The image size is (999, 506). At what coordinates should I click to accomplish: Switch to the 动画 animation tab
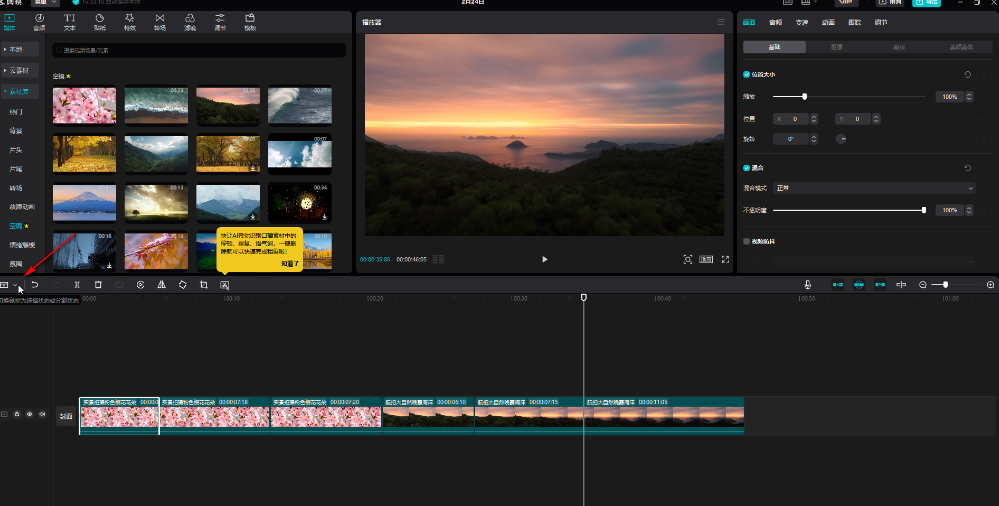[828, 21]
